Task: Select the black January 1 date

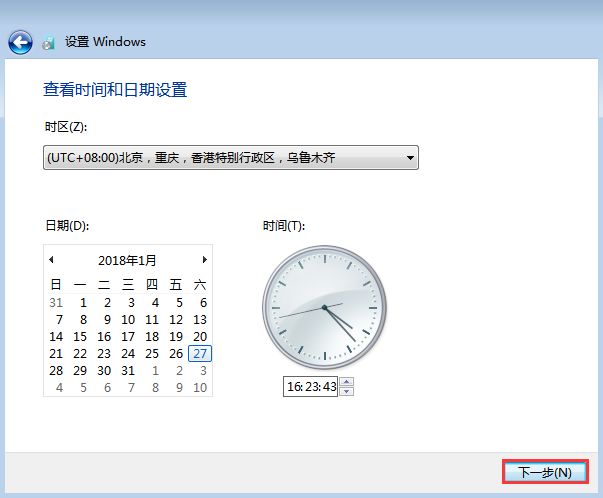Action: [x=83, y=303]
